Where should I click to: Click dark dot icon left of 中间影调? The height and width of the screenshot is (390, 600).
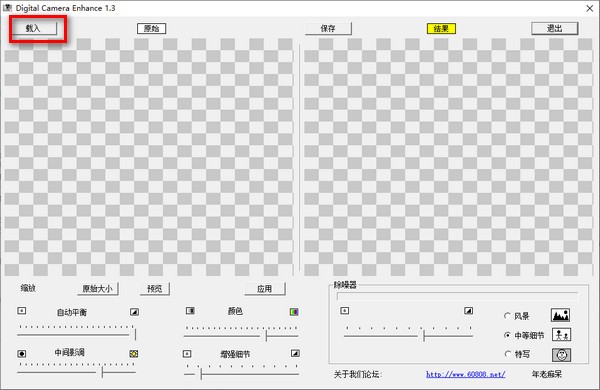tap(22, 354)
